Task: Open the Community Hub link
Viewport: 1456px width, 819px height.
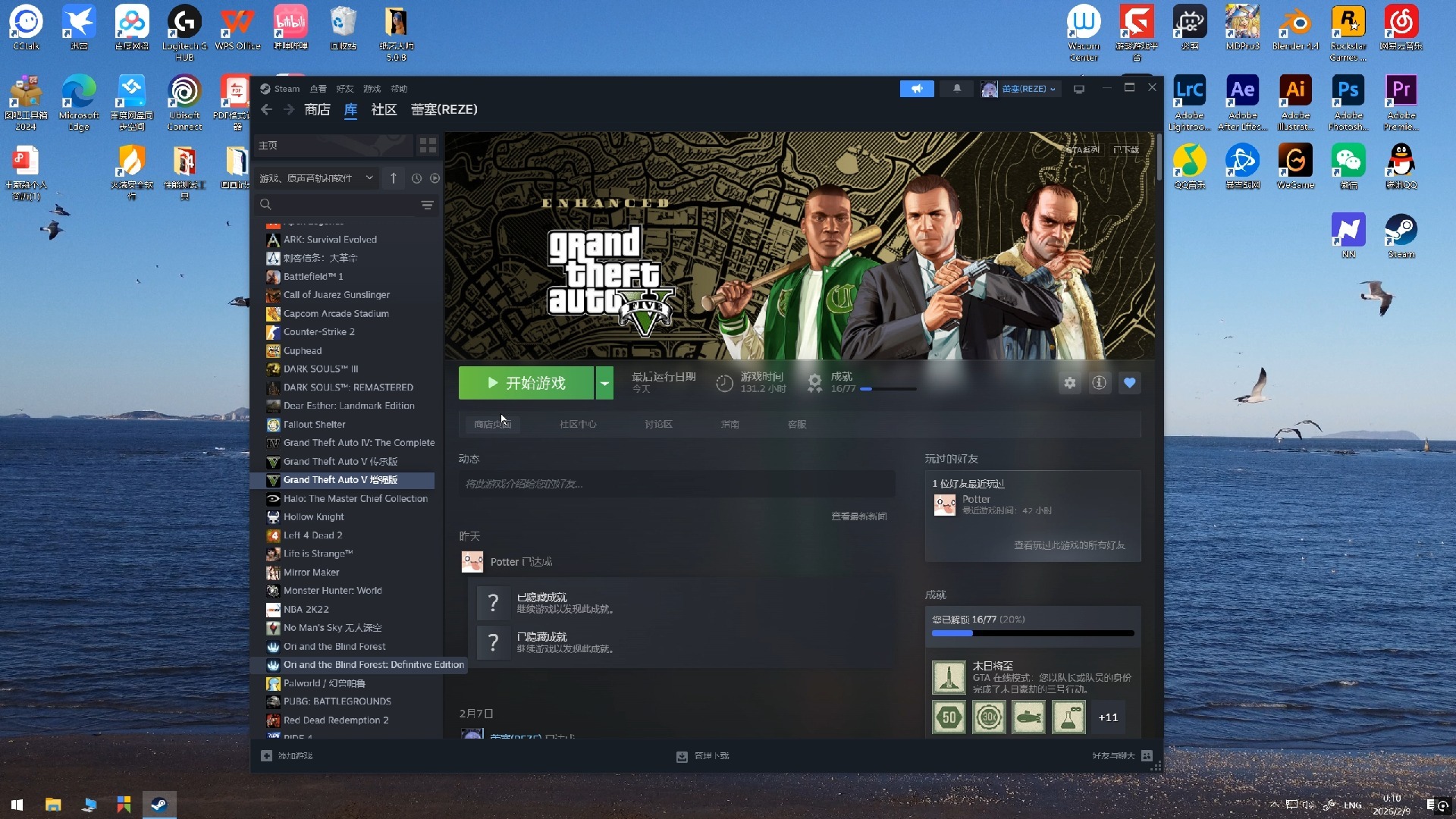Action: coord(578,425)
